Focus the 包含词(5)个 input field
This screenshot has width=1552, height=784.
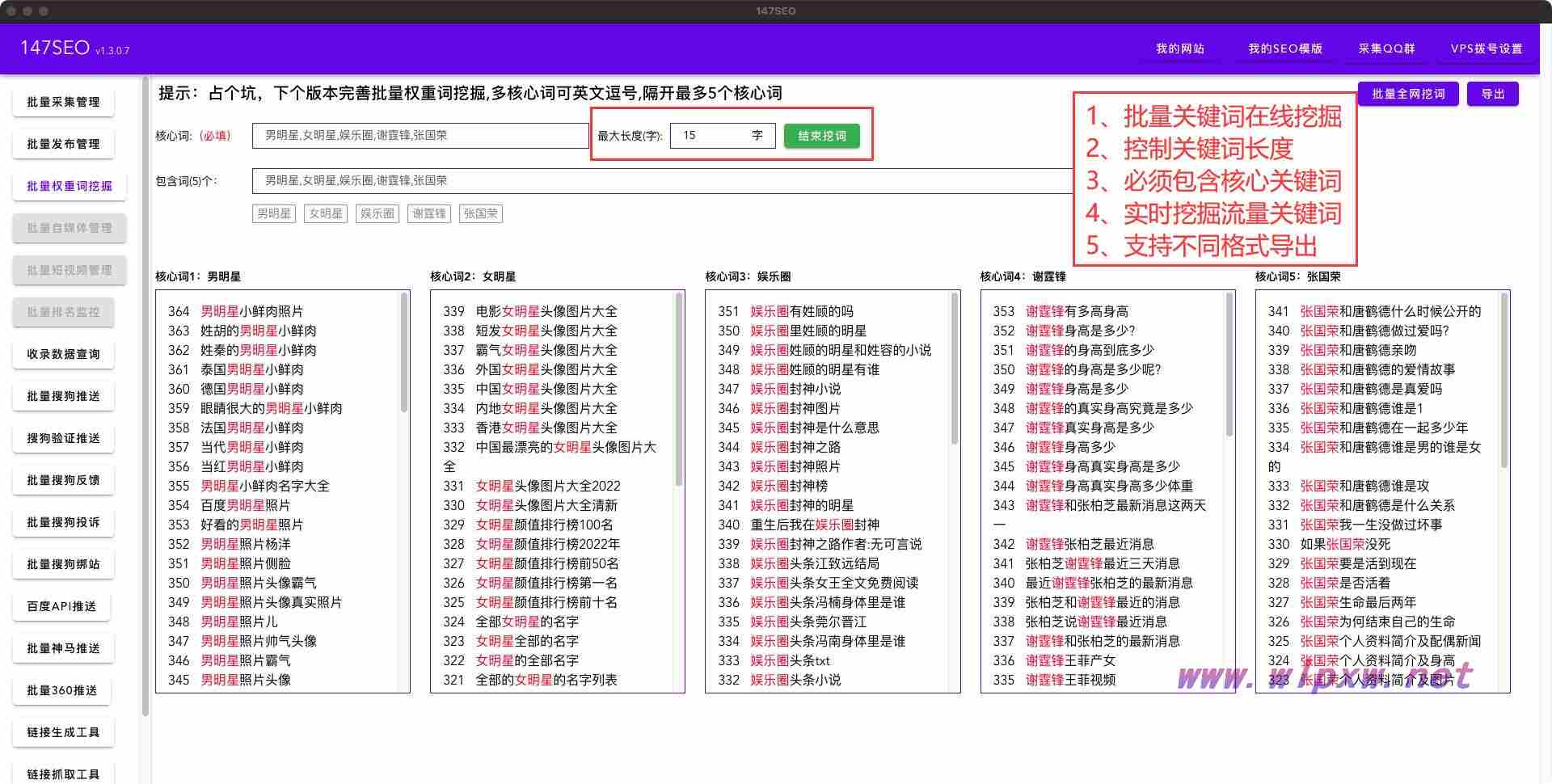(x=663, y=181)
